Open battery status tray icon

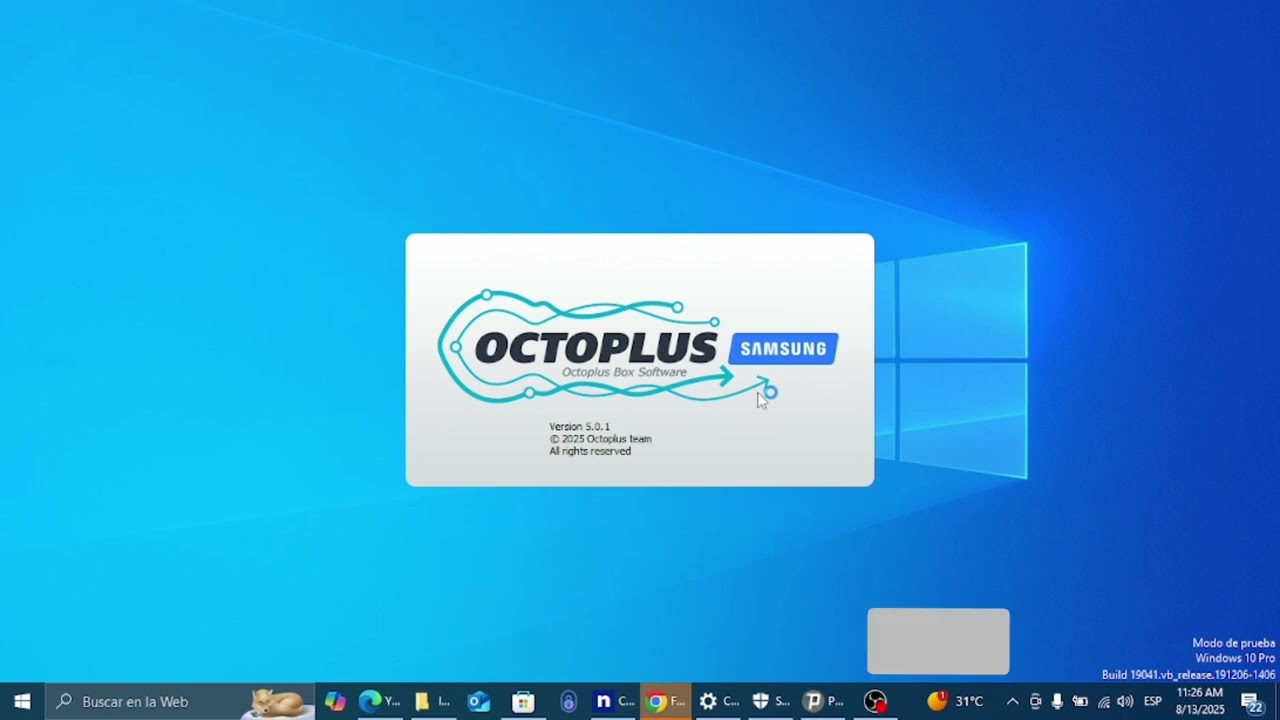(1080, 702)
